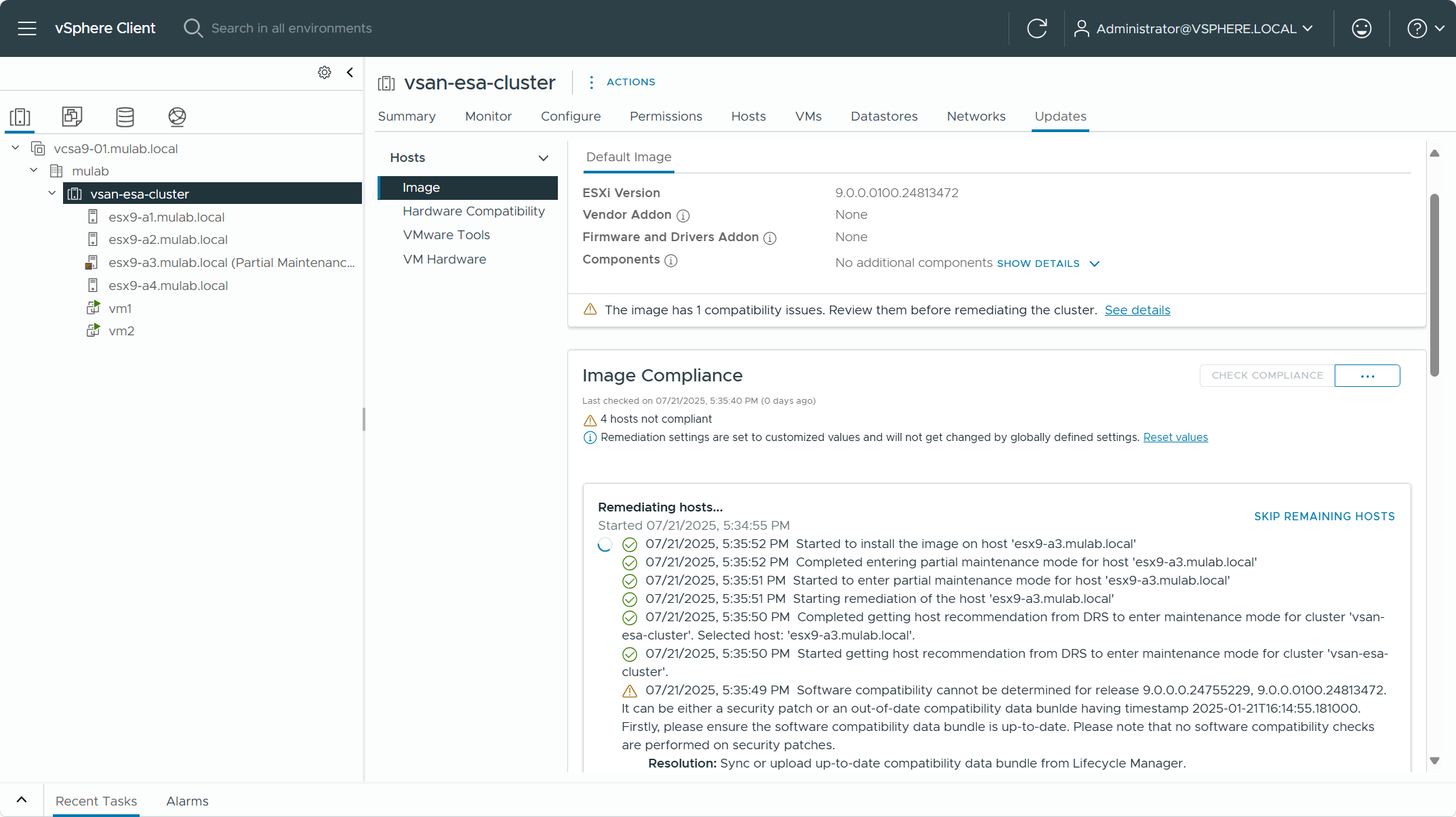
Task: Open See details compatibility link
Action: 1137,310
